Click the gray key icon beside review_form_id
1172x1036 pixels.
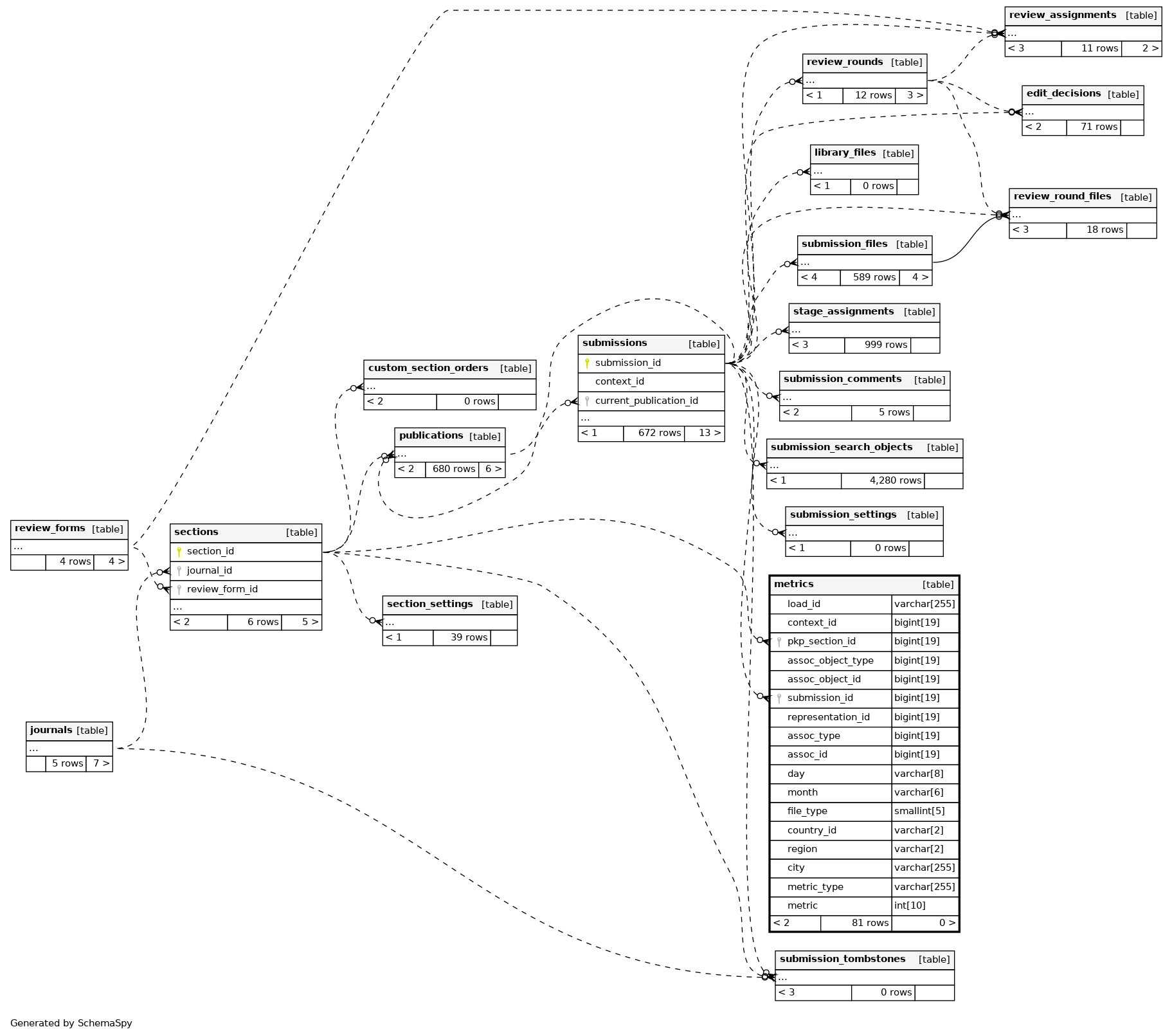click(x=179, y=589)
